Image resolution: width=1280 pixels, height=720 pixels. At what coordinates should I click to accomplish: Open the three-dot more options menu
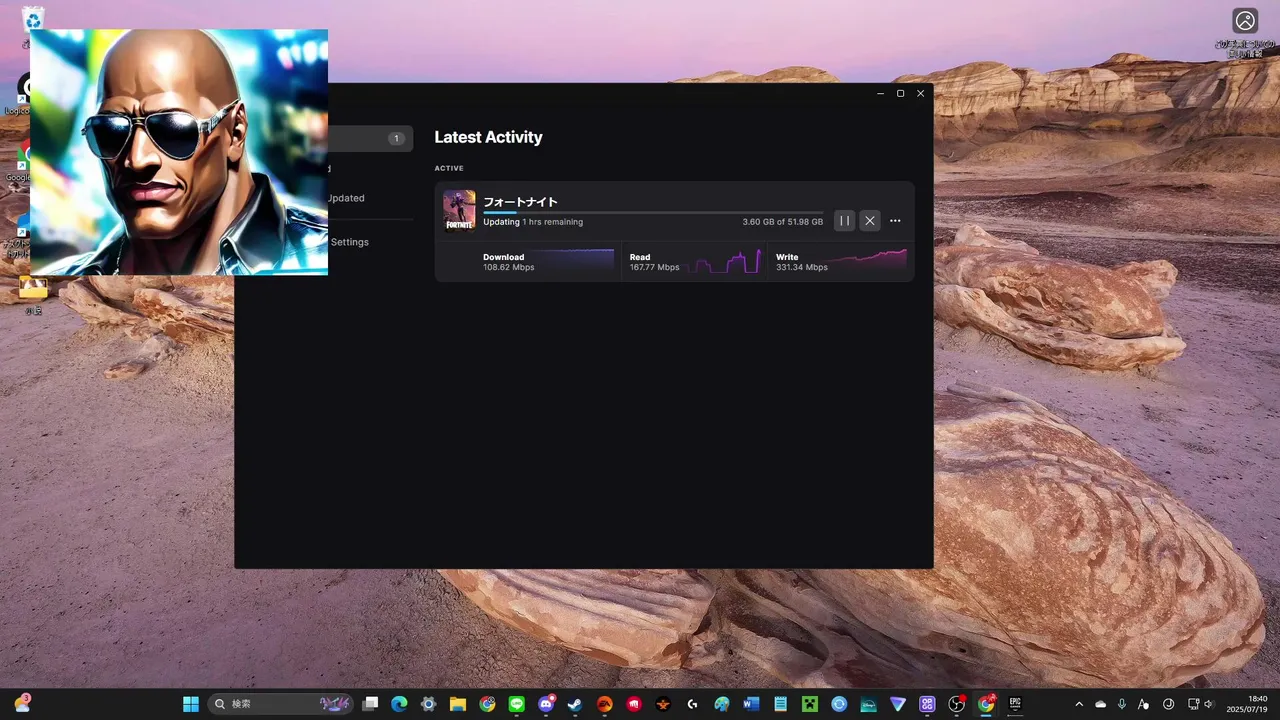pos(895,221)
